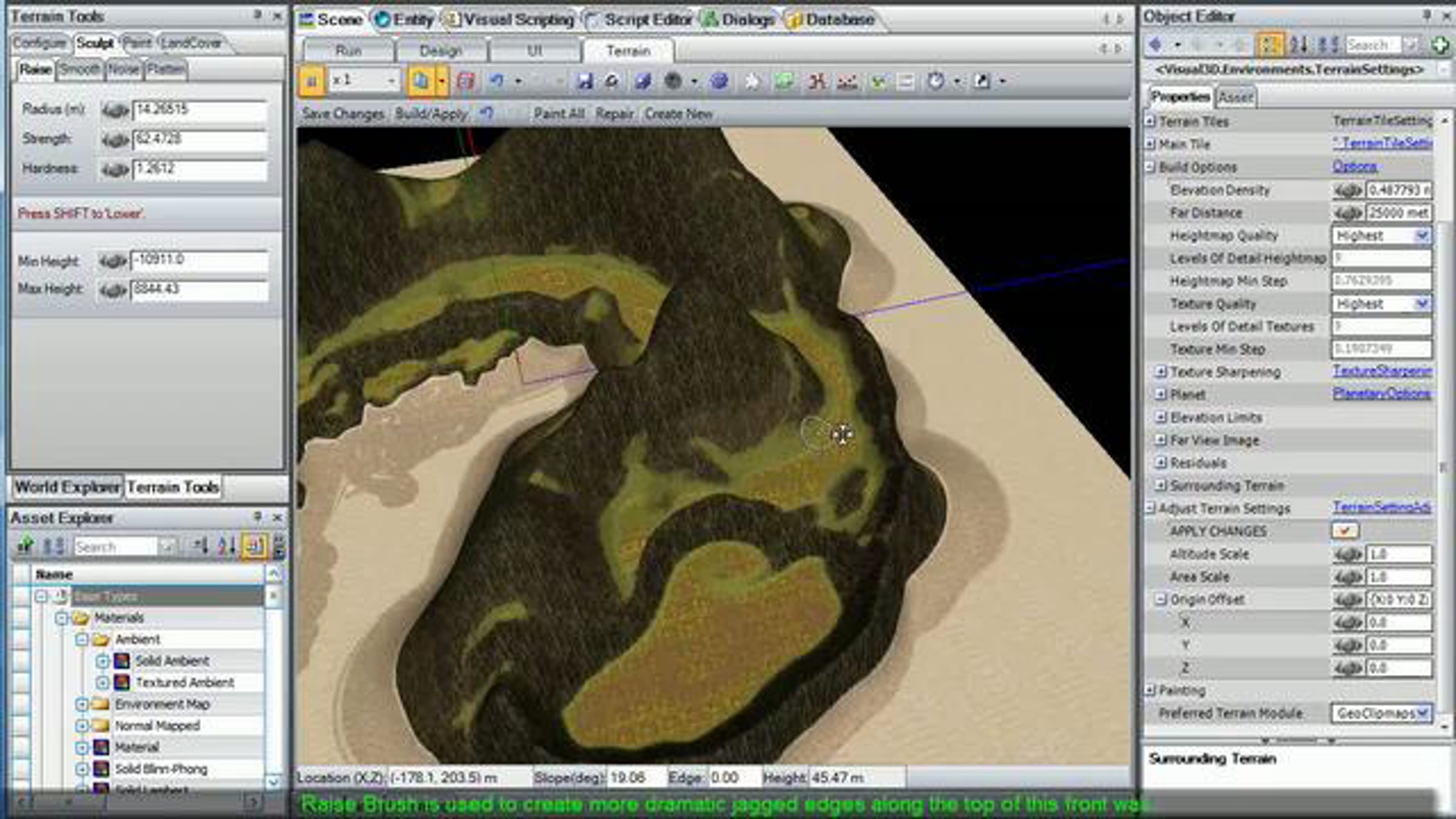Click the blue back arrow in Object Editor
Viewport: 1456px width, 819px height.
pos(1155,45)
